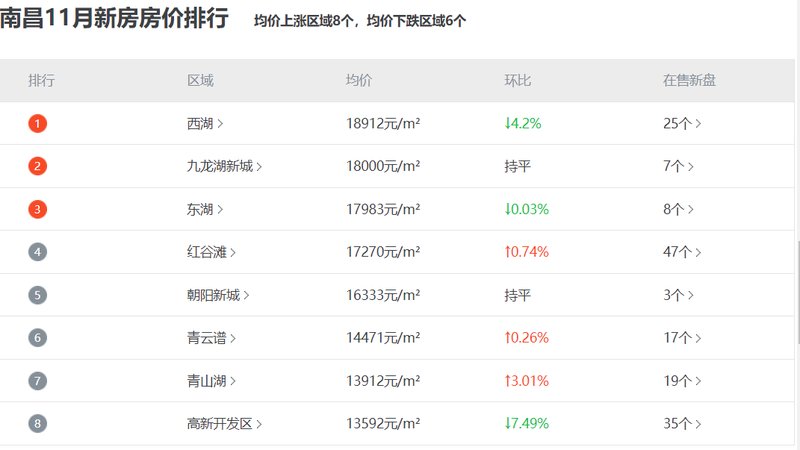View 8个 new listings for 东湖
Screen dimensions: 800x450
pos(678,209)
